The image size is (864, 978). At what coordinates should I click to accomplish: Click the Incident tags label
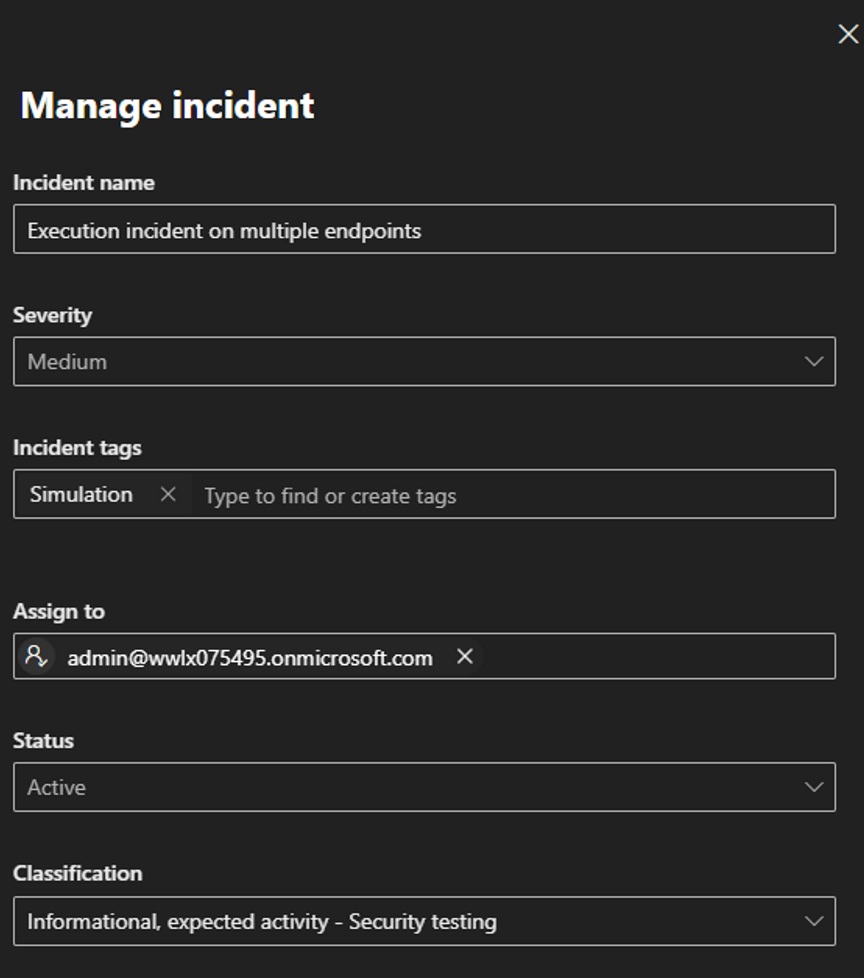point(77,448)
